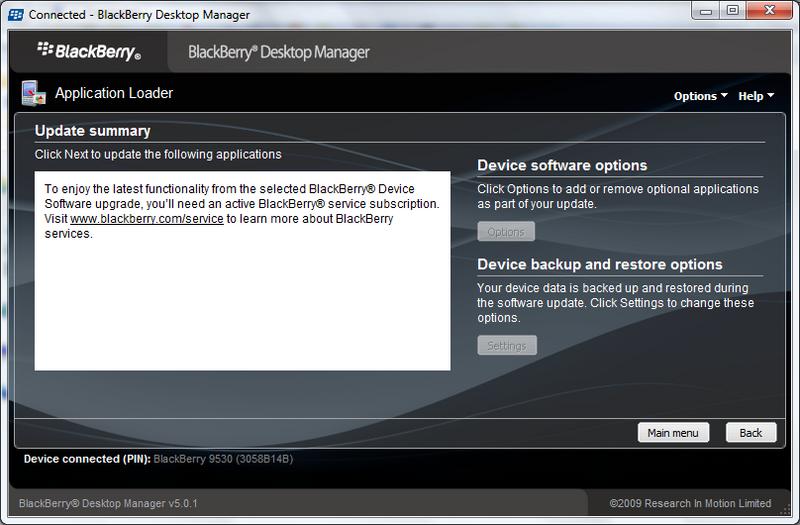Click the Application Loader phone icon
This screenshot has height=525, width=800.
tap(32, 94)
